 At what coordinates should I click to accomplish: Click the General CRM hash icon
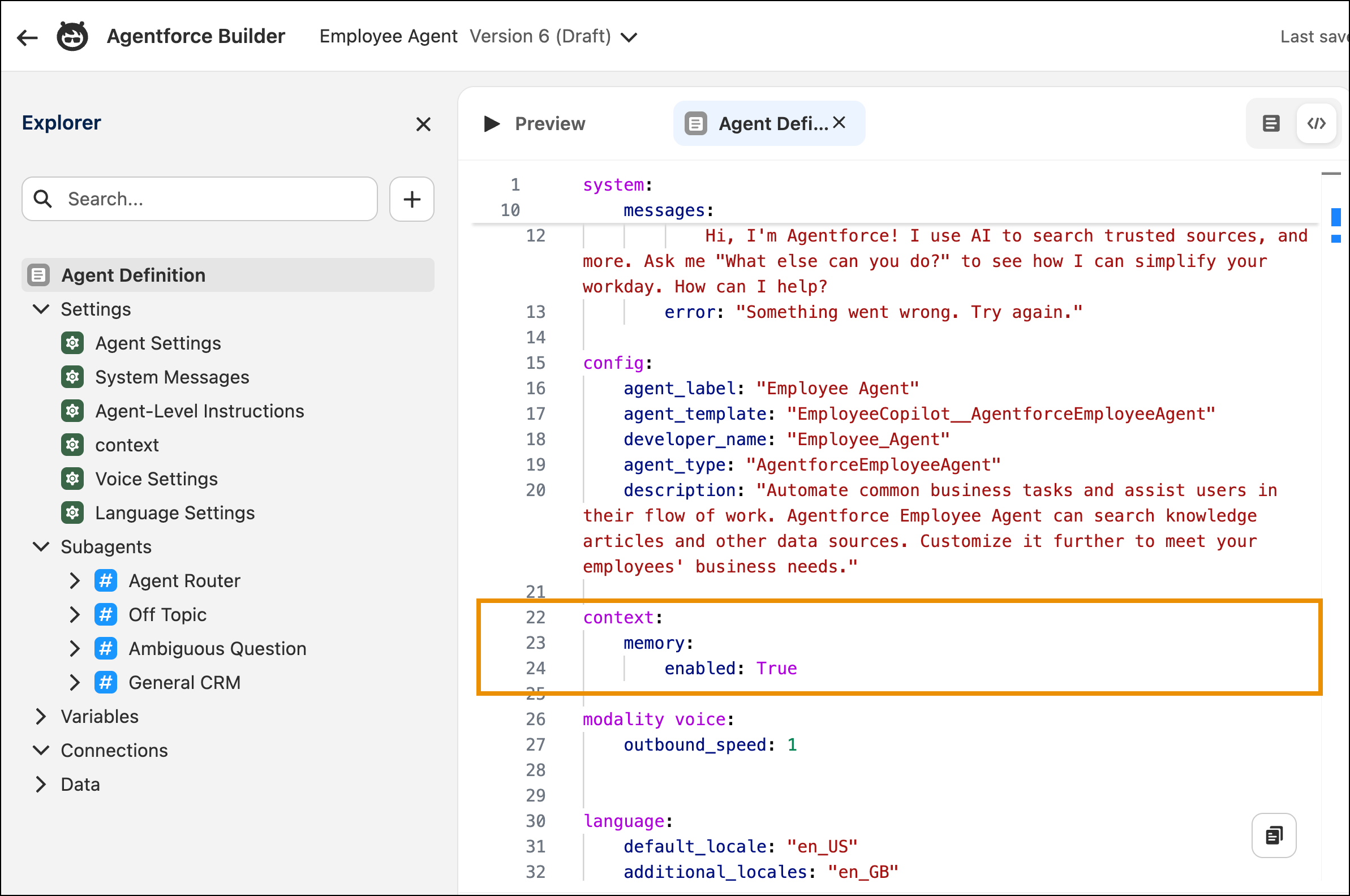click(106, 682)
